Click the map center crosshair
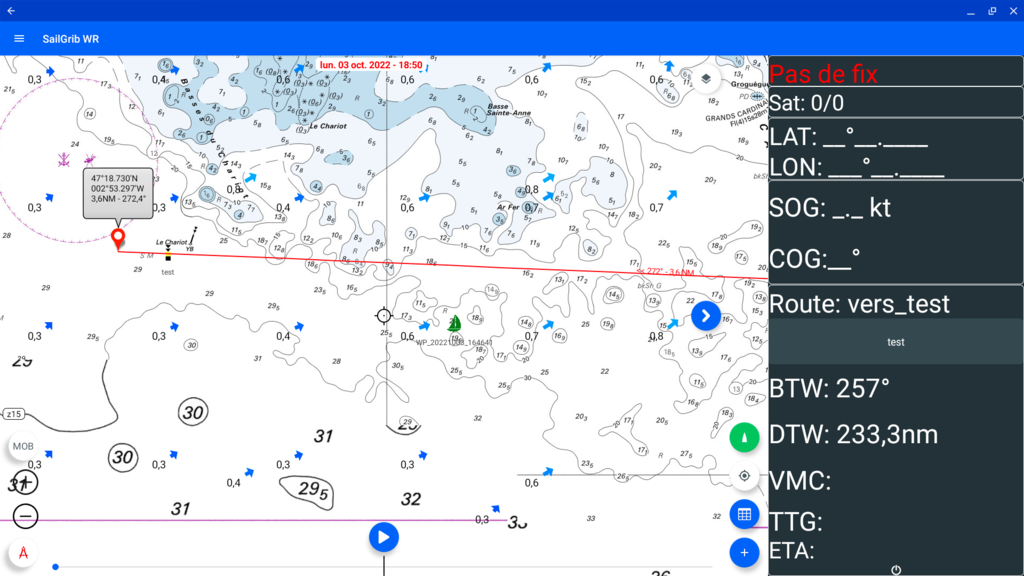The height and width of the screenshot is (576, 1024). tap(384, 316)
